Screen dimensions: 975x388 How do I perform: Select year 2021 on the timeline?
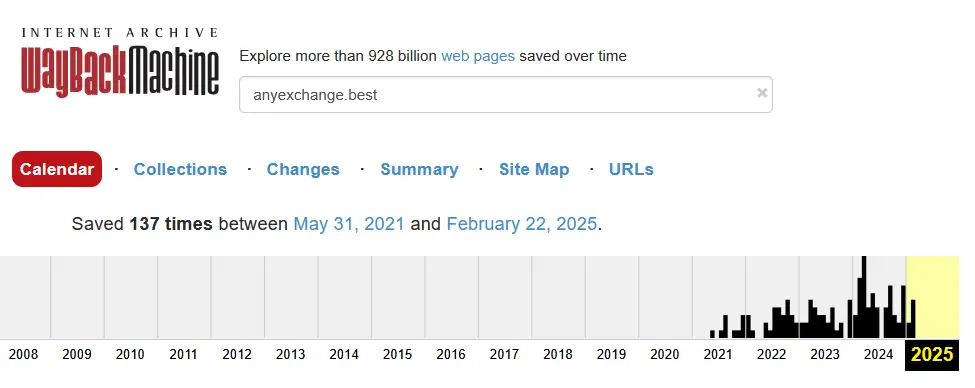tap(718, 354)
